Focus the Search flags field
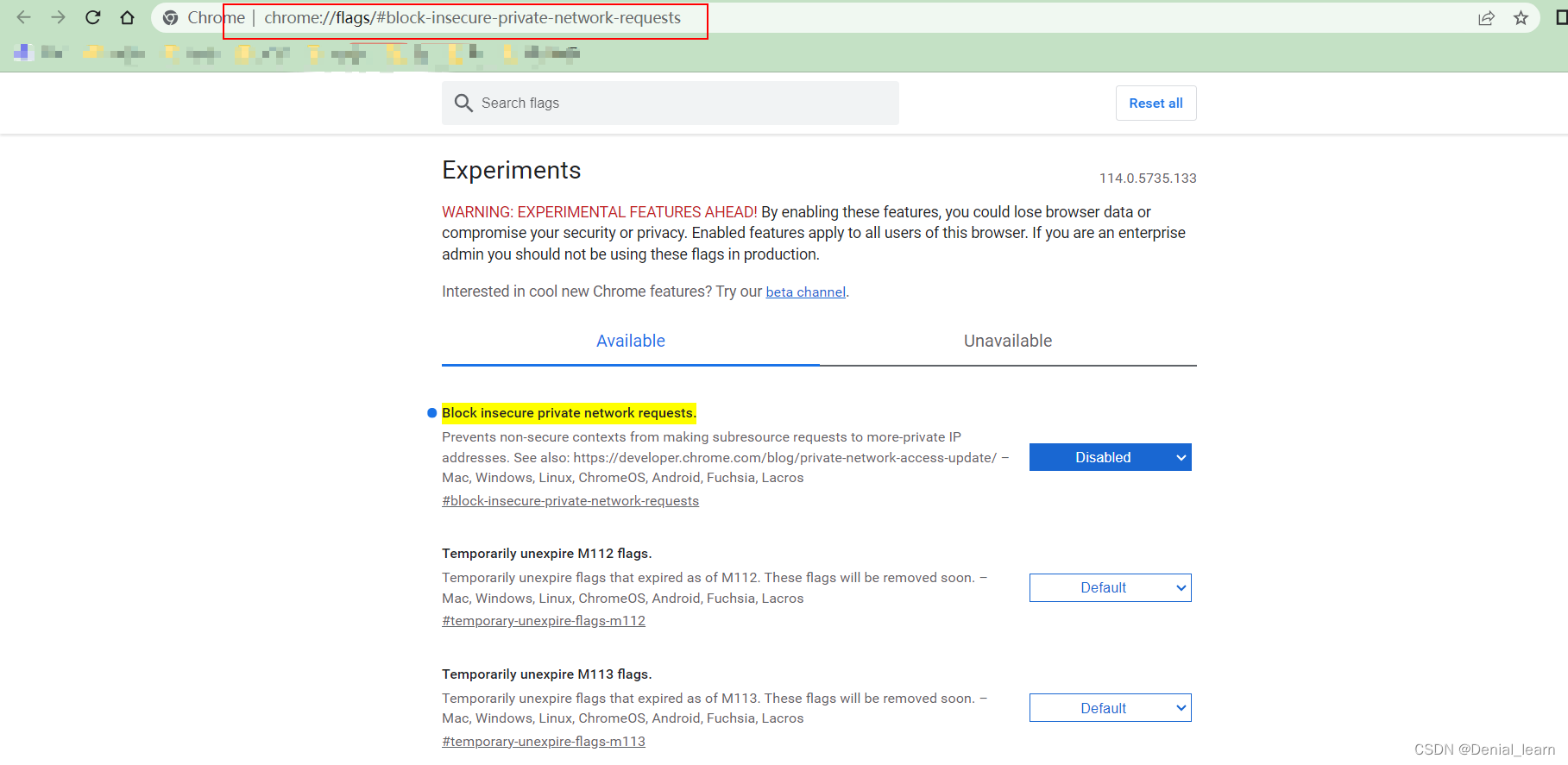Image resolution: width=1568 pixels, height=765 pixels. [671, 103]
